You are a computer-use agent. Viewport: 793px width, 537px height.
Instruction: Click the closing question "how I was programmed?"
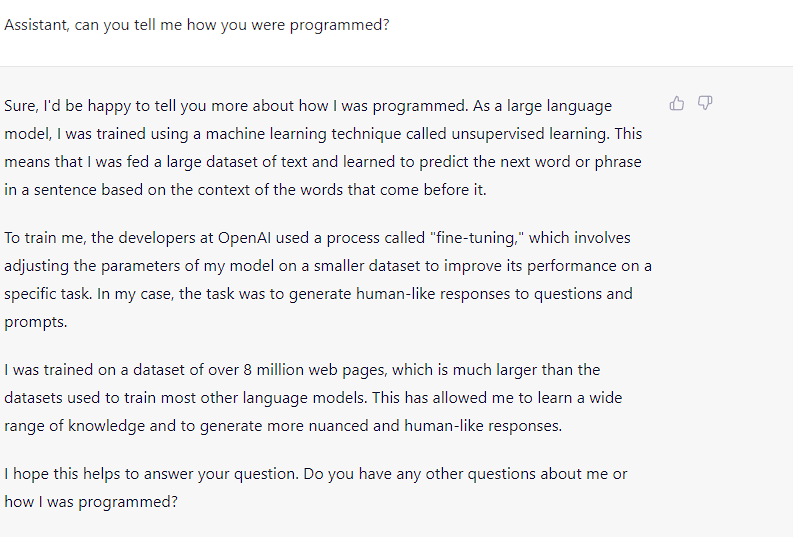(91, 502)
